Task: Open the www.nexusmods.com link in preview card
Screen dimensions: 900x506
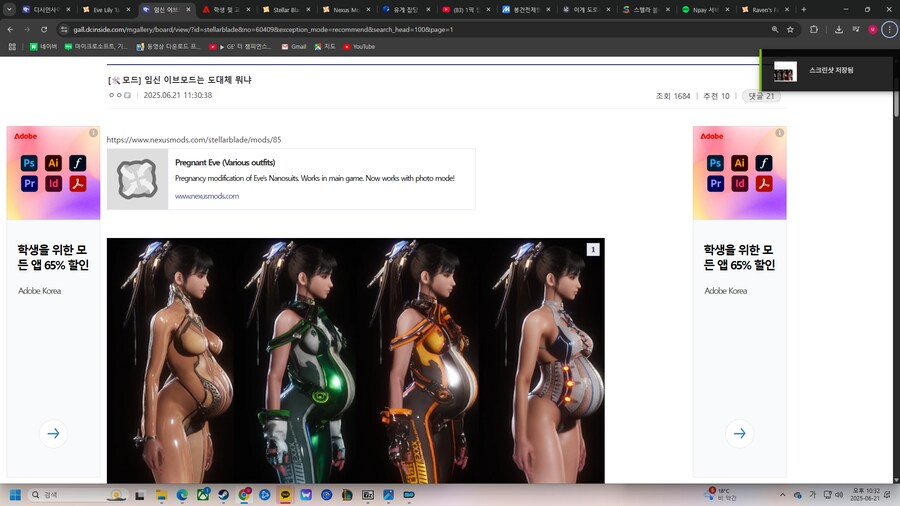Action: pos(207,196)
